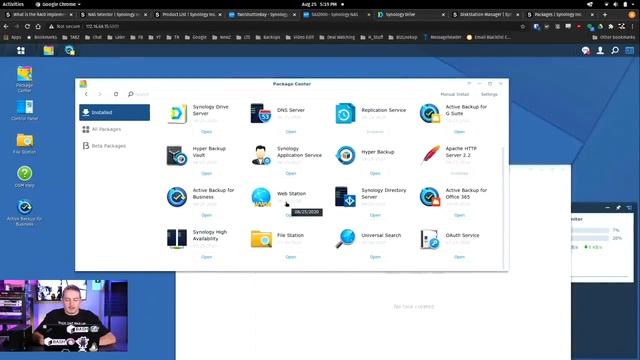Click Active Backup for Office 365 icon
640x360 pixels.
(430, 197)
